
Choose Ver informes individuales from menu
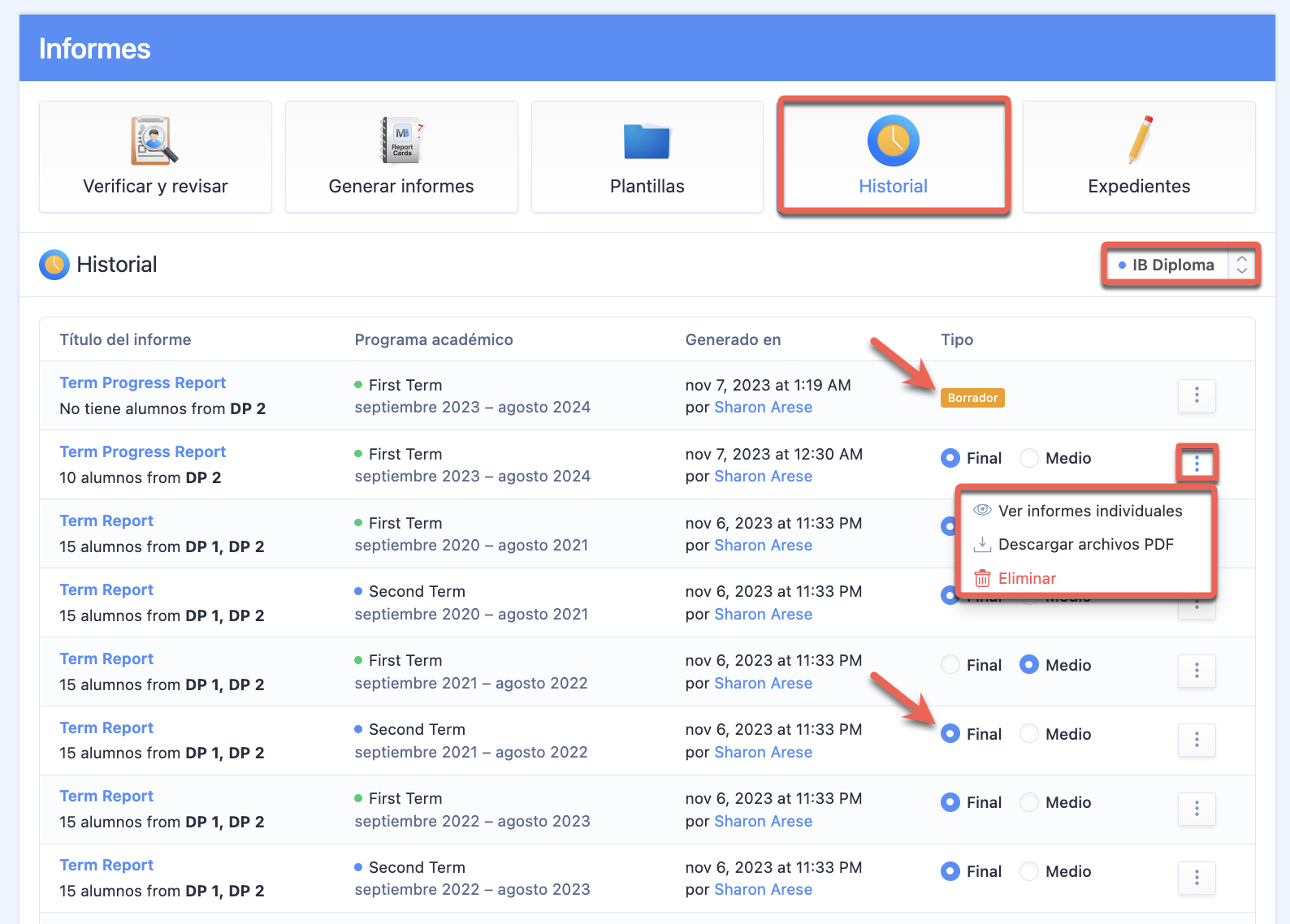coord(1089,511)
